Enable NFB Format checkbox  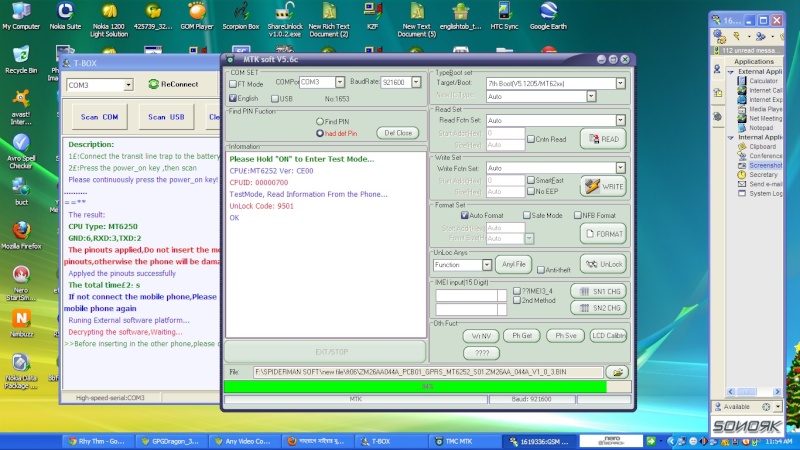pos(578,215)
